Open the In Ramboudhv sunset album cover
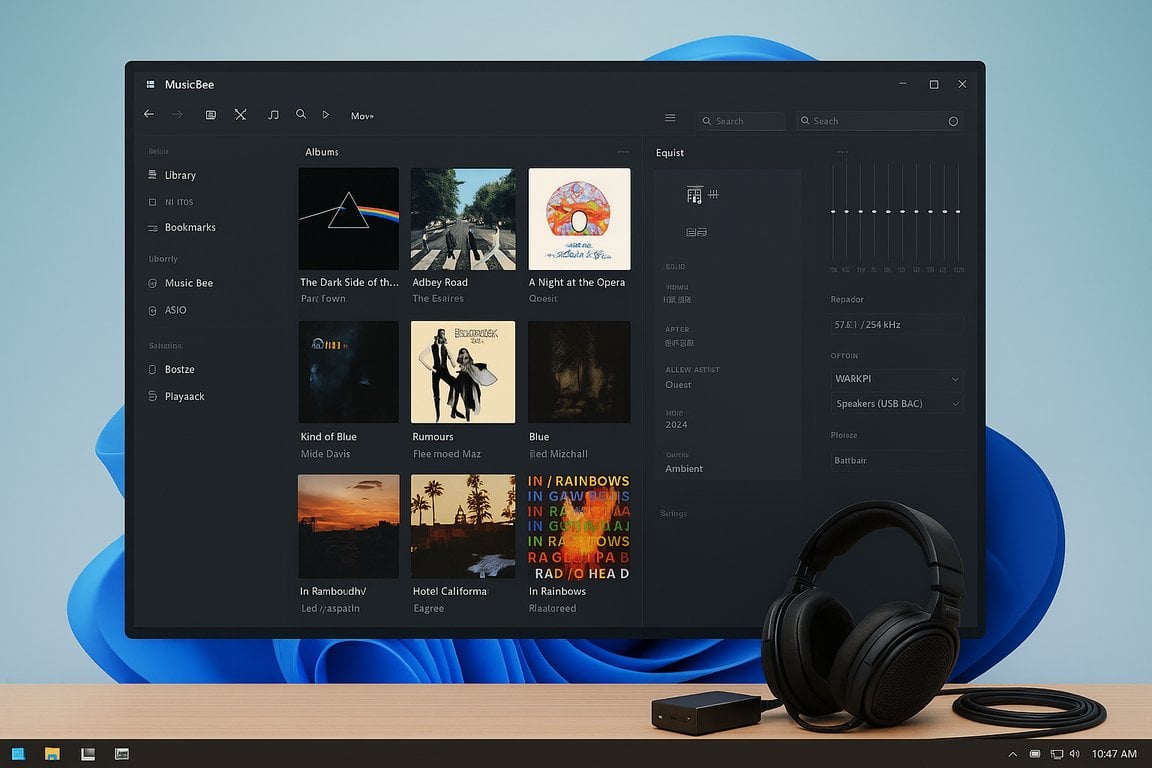This screenshot has width=1152, height=768. pos(349,526)
